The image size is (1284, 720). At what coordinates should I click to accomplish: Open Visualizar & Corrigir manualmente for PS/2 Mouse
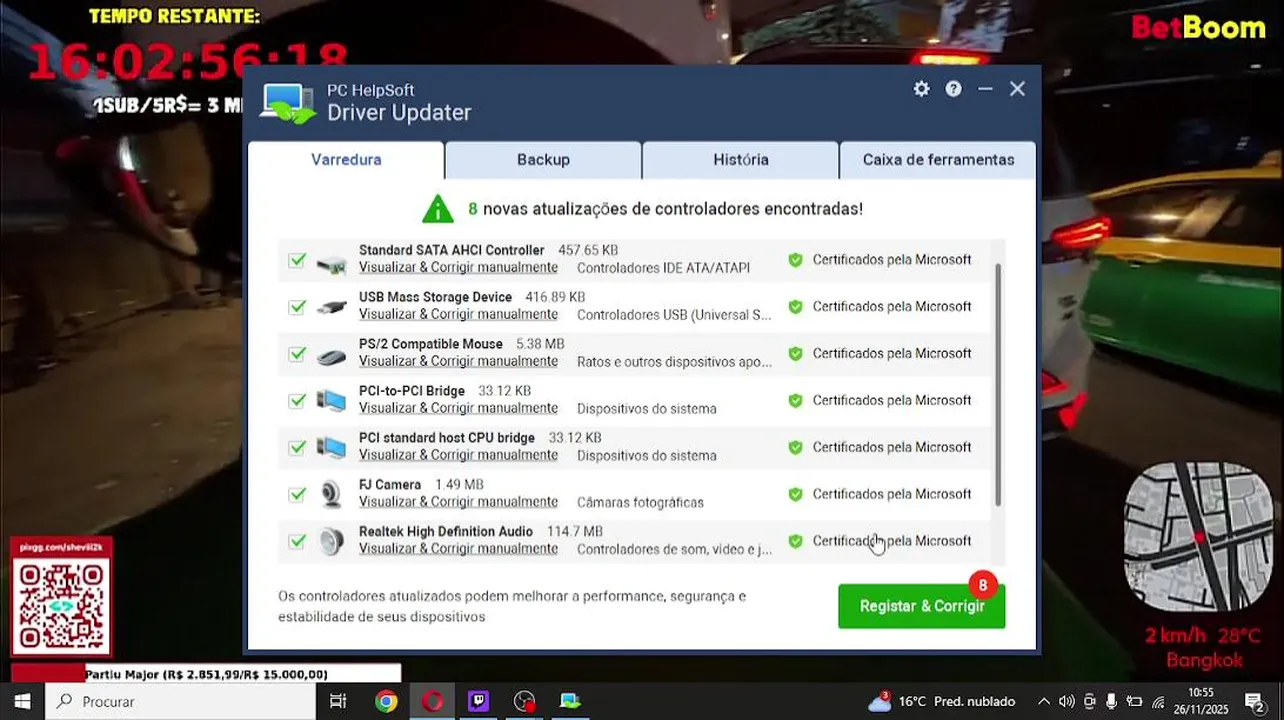(x=458, y=362)
